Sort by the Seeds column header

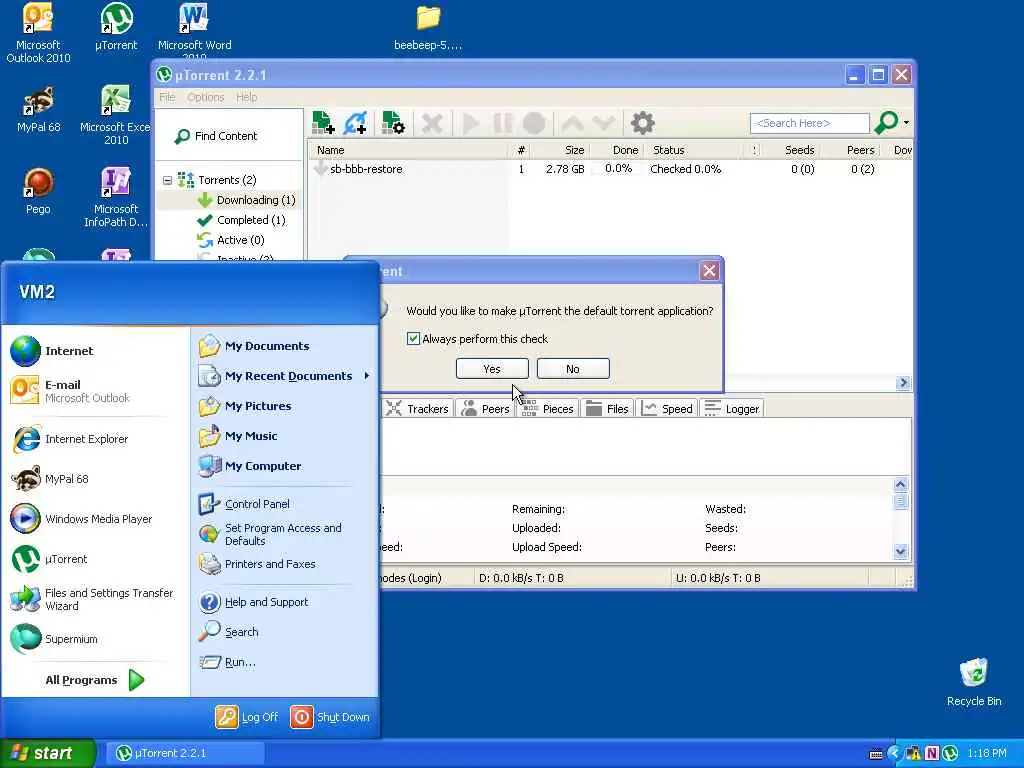click(790, 150)
